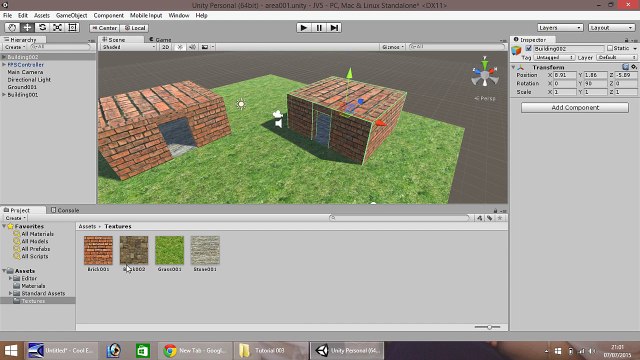Open the Component menu

109,16
